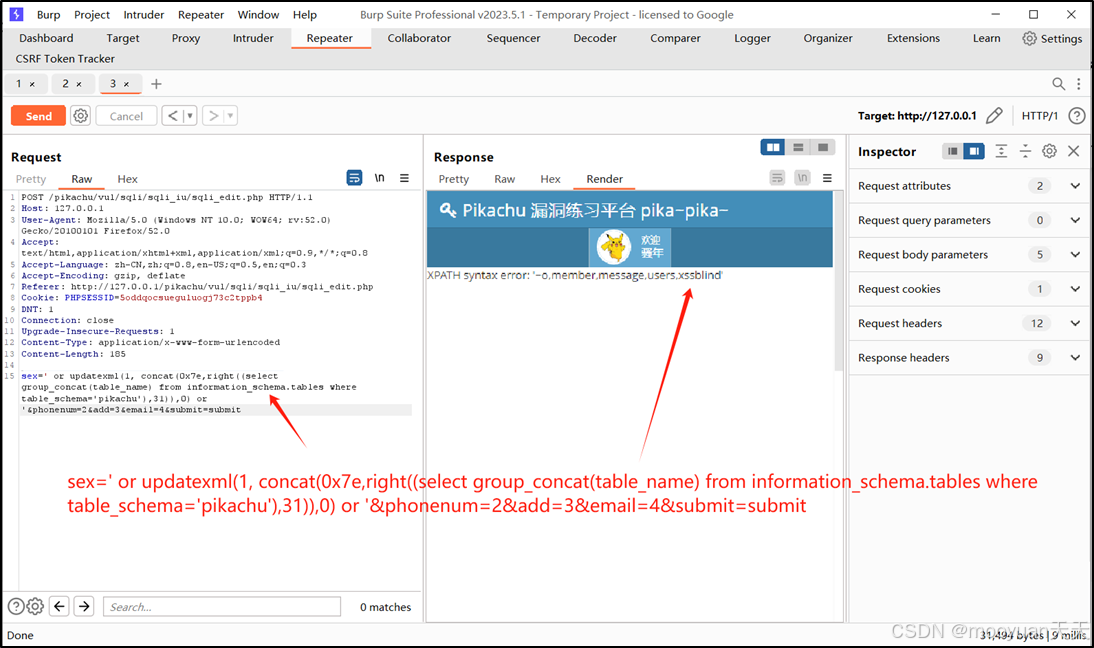
Task: Close Repeater tab 2
Action: (79, 84)
